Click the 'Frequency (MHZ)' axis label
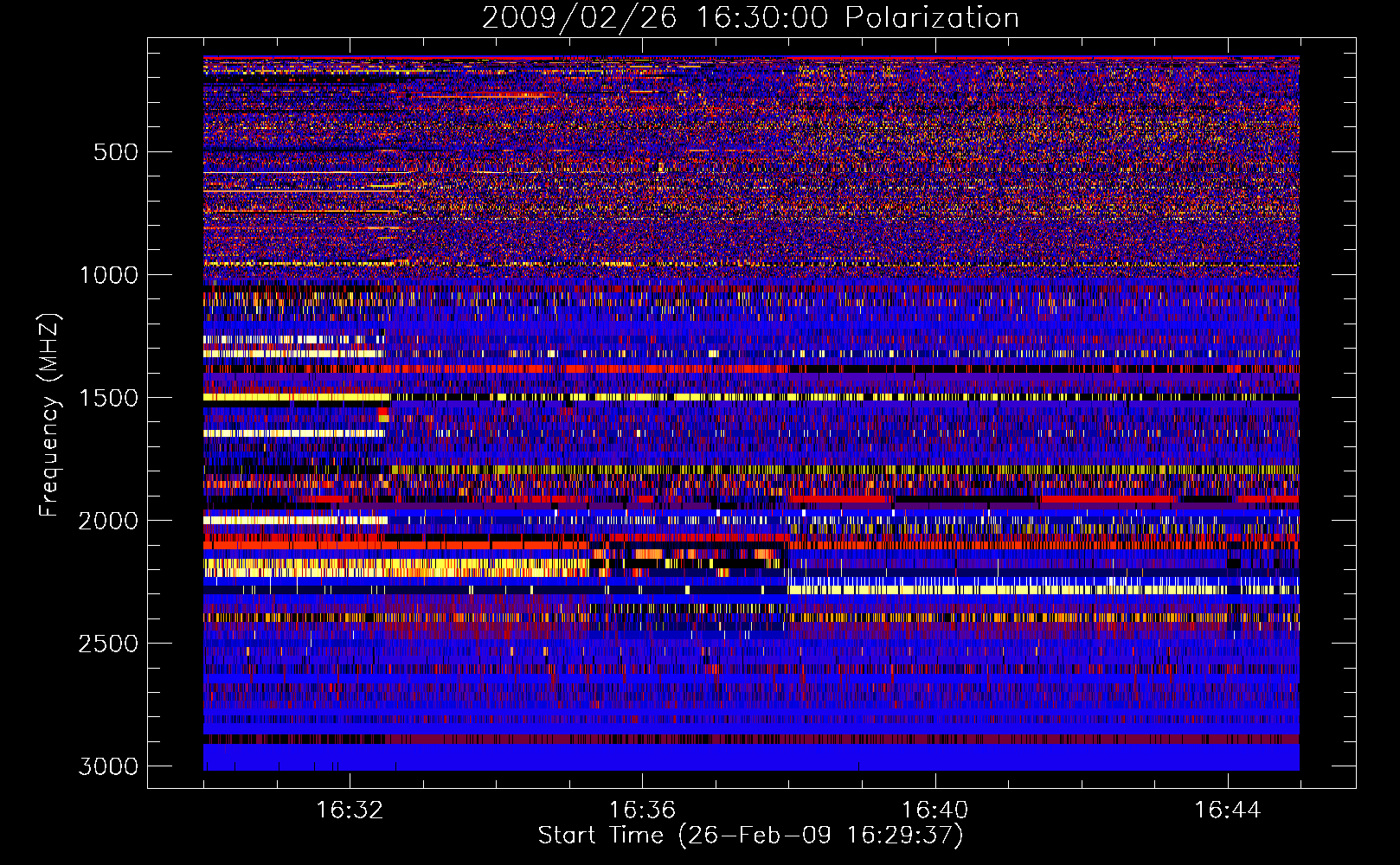The image size is (1400, 865). [49, 415]
